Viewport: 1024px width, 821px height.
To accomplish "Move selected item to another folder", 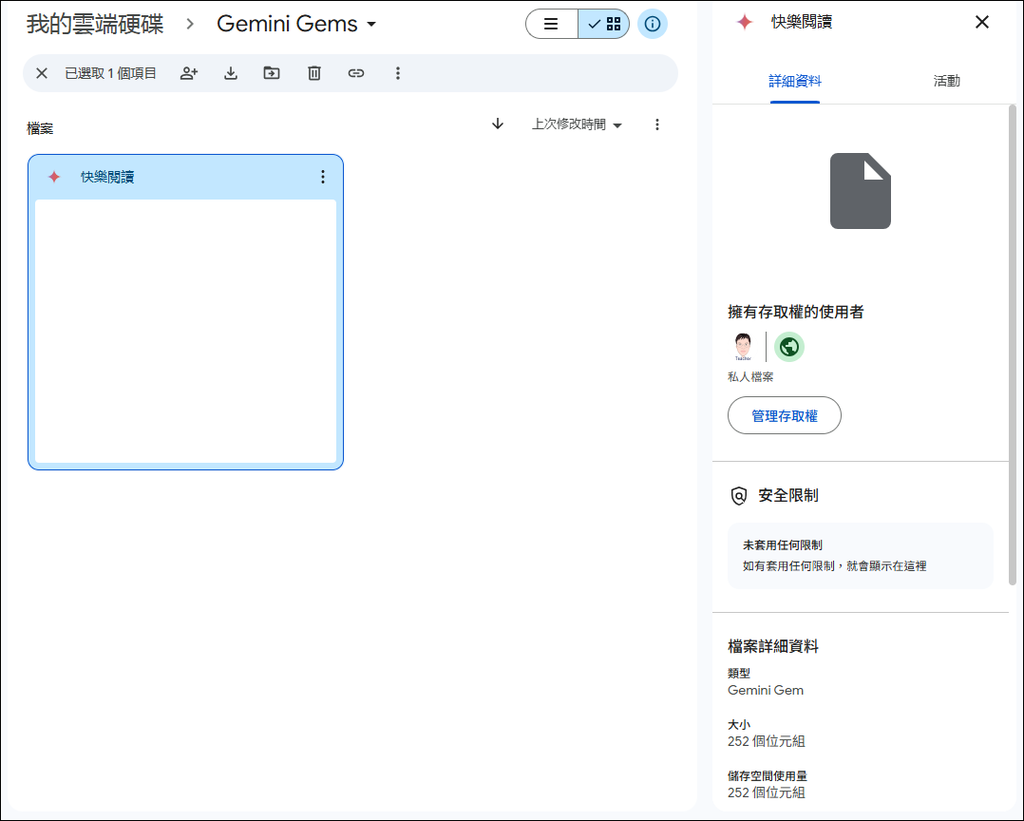I will [x=272, y=73].
